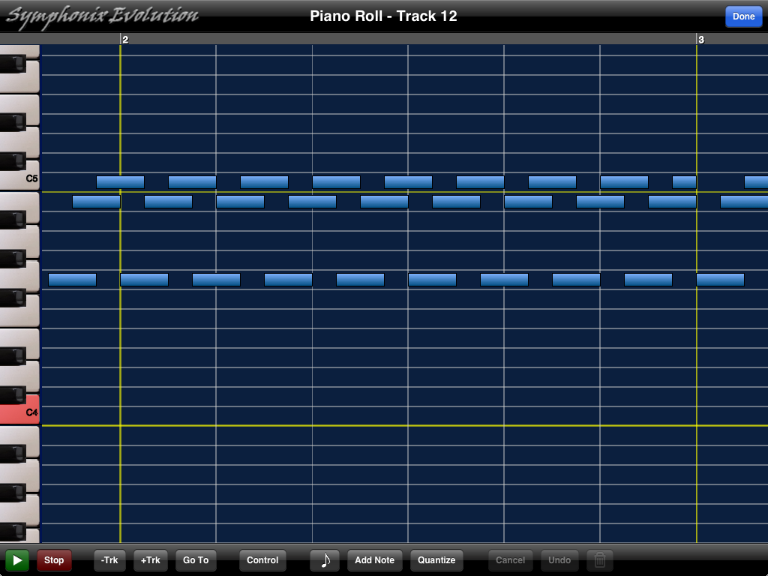
Task: Click the measure 3 marker in ruler
Action: [701, 39]
